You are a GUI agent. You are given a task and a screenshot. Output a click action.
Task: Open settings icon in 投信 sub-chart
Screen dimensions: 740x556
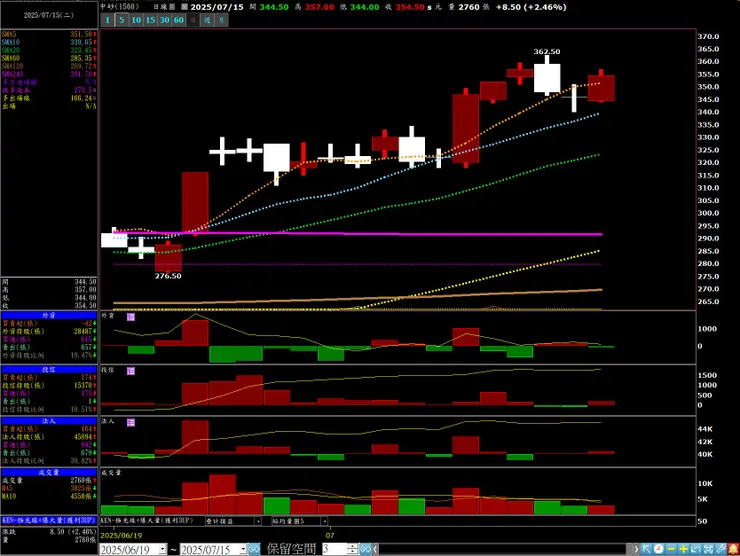pyautogui.click(x=131, y=371)
